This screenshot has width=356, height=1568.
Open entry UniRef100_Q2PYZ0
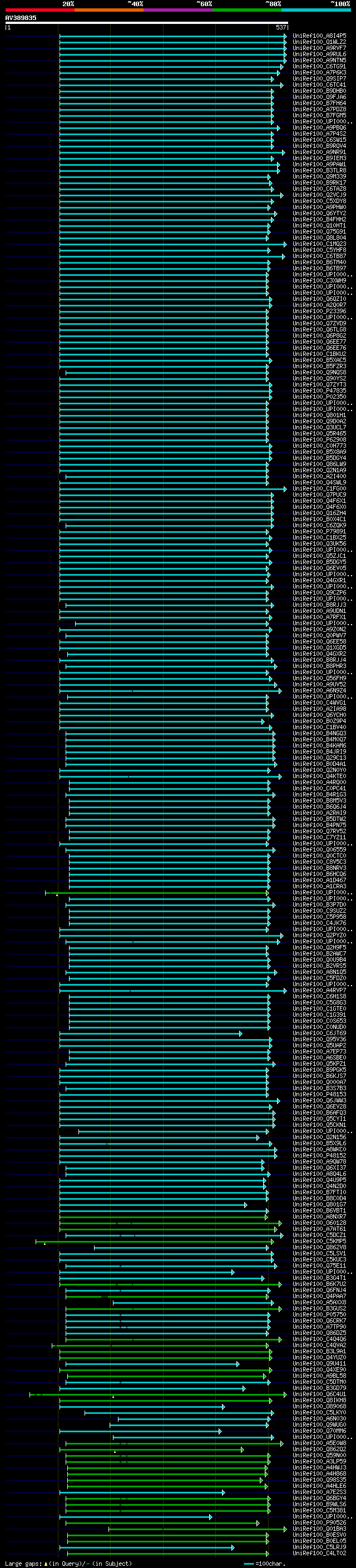click(319, 935)
